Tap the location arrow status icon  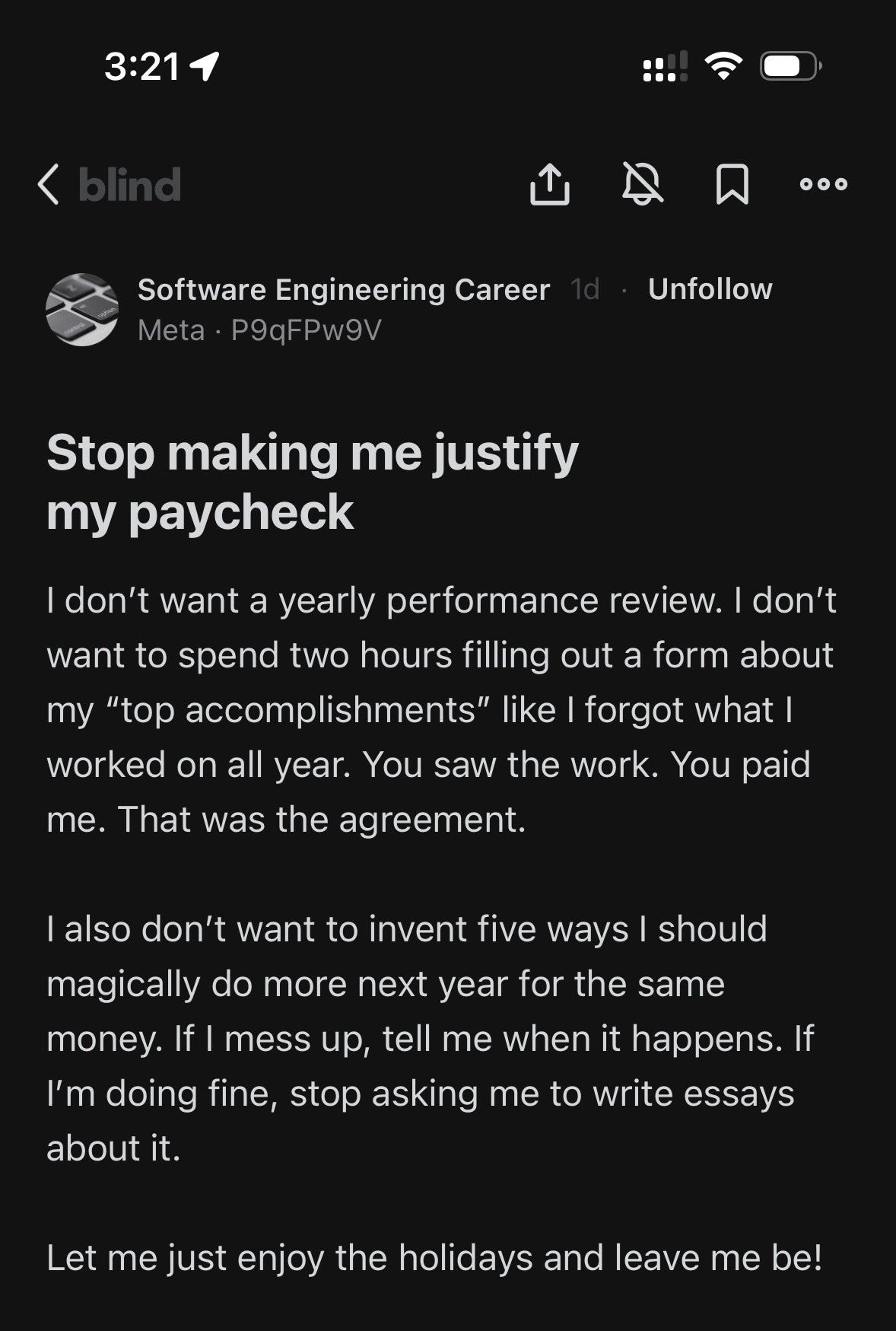tap(205, 67)
